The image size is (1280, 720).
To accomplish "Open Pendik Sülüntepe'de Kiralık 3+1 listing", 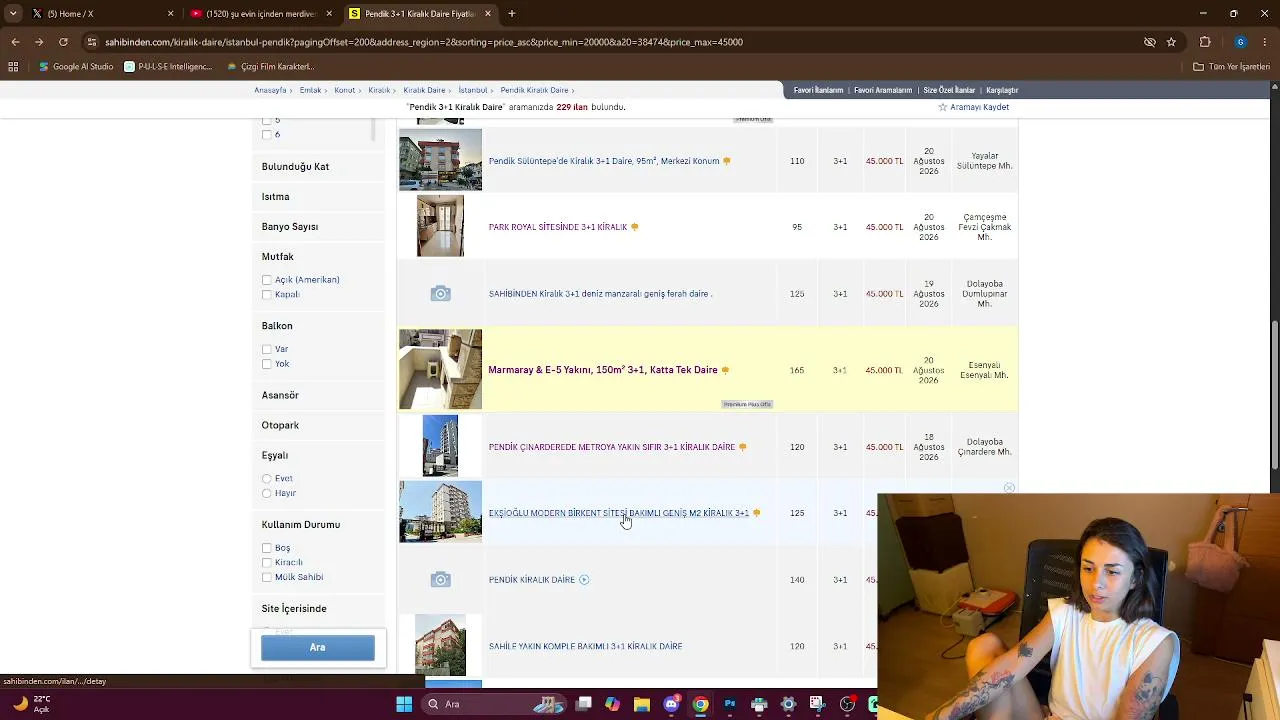I will 604,161.
